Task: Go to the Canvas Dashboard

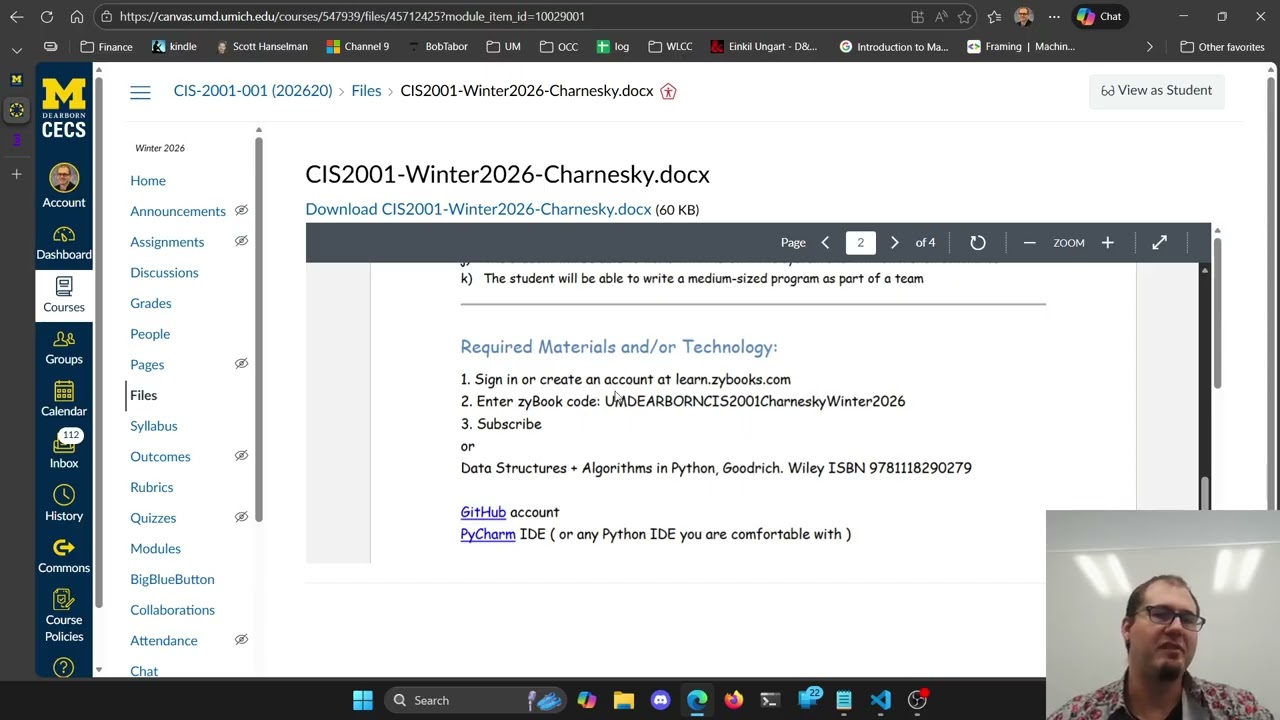Action: click(64, 243)
